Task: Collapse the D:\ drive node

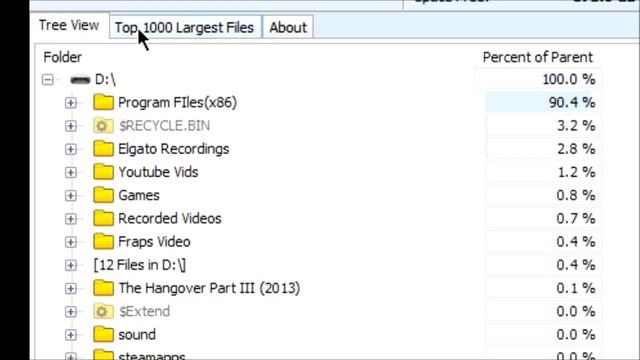Action: coord(48,80)
